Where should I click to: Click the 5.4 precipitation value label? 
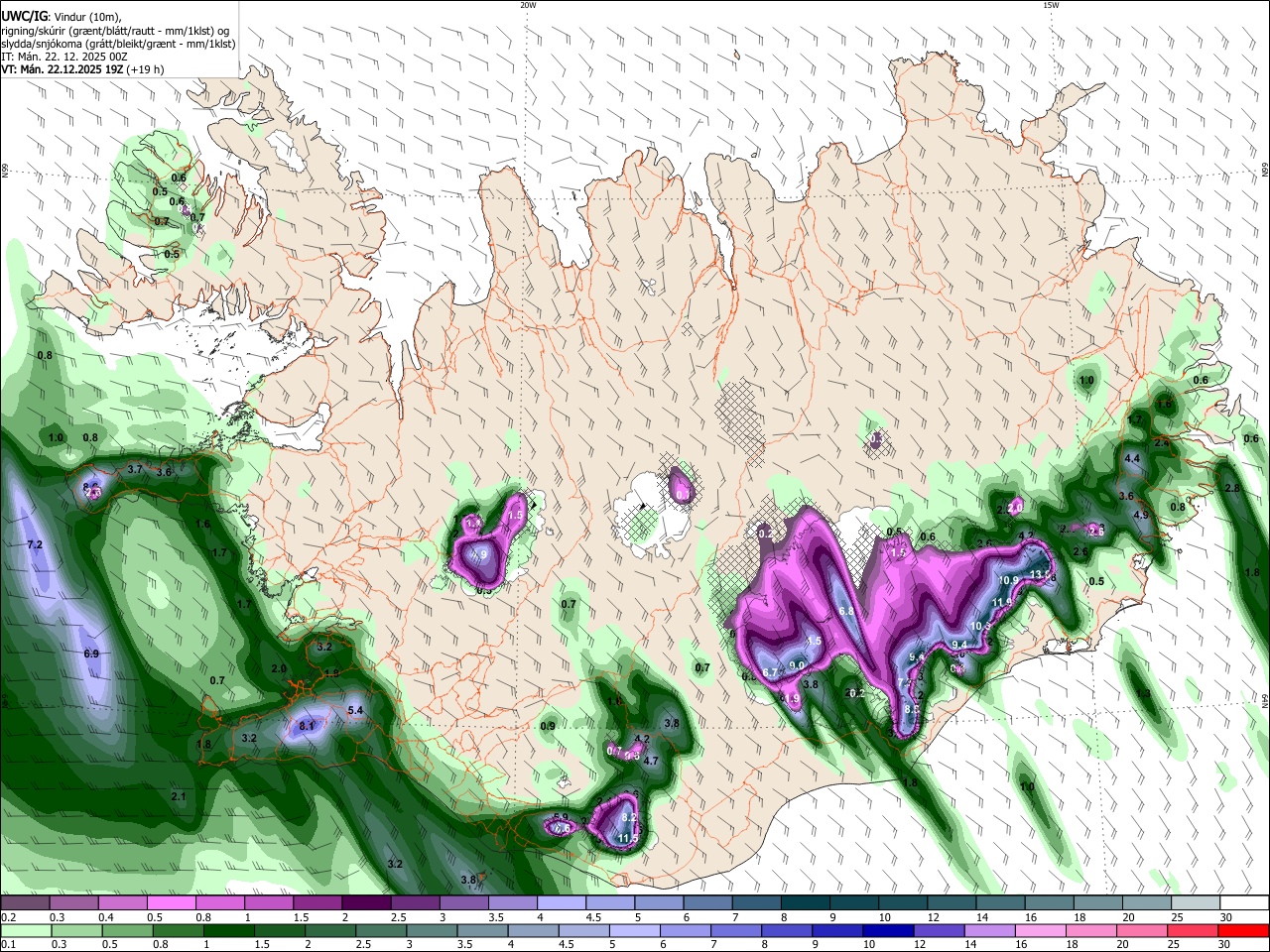click(355, 711)
